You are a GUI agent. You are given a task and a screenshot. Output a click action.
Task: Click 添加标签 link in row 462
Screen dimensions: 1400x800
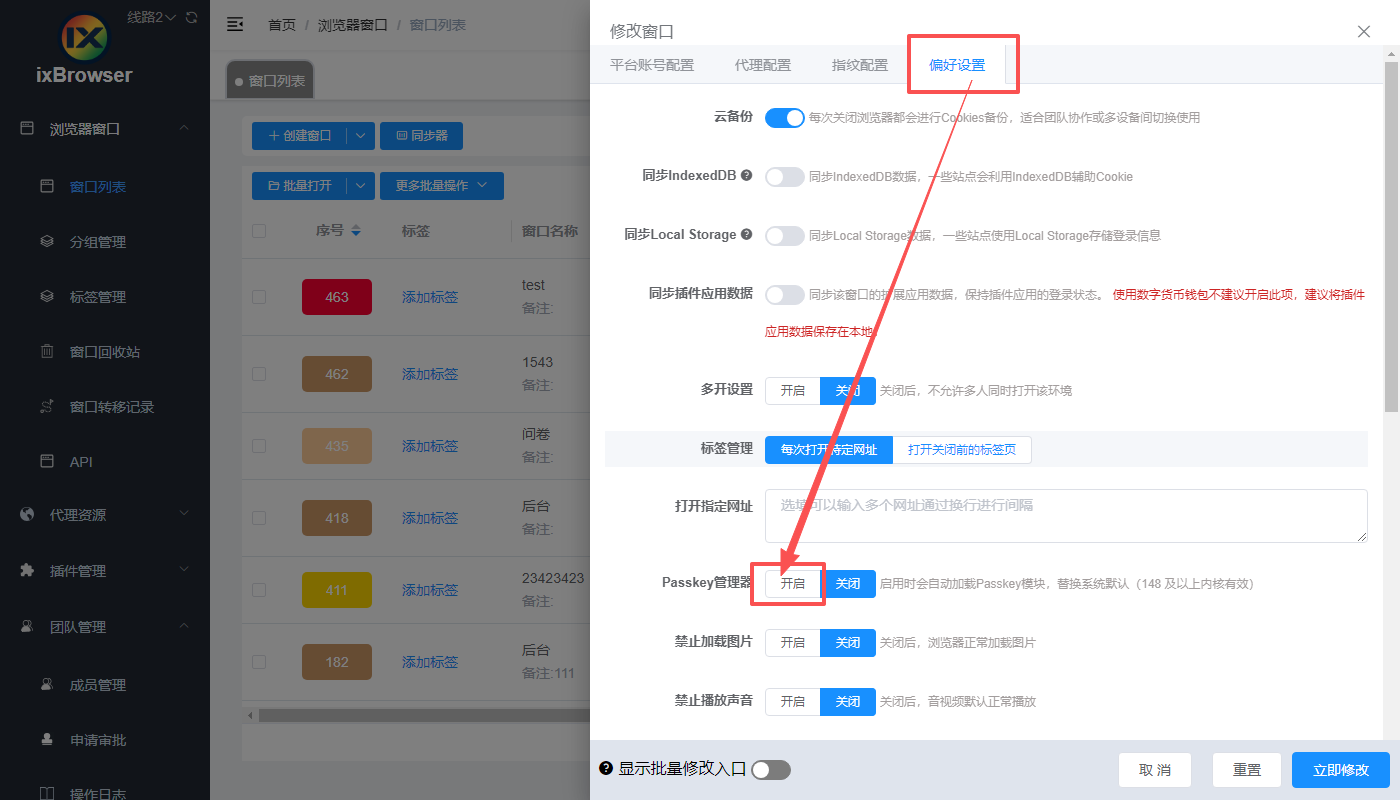coord(430,374)
